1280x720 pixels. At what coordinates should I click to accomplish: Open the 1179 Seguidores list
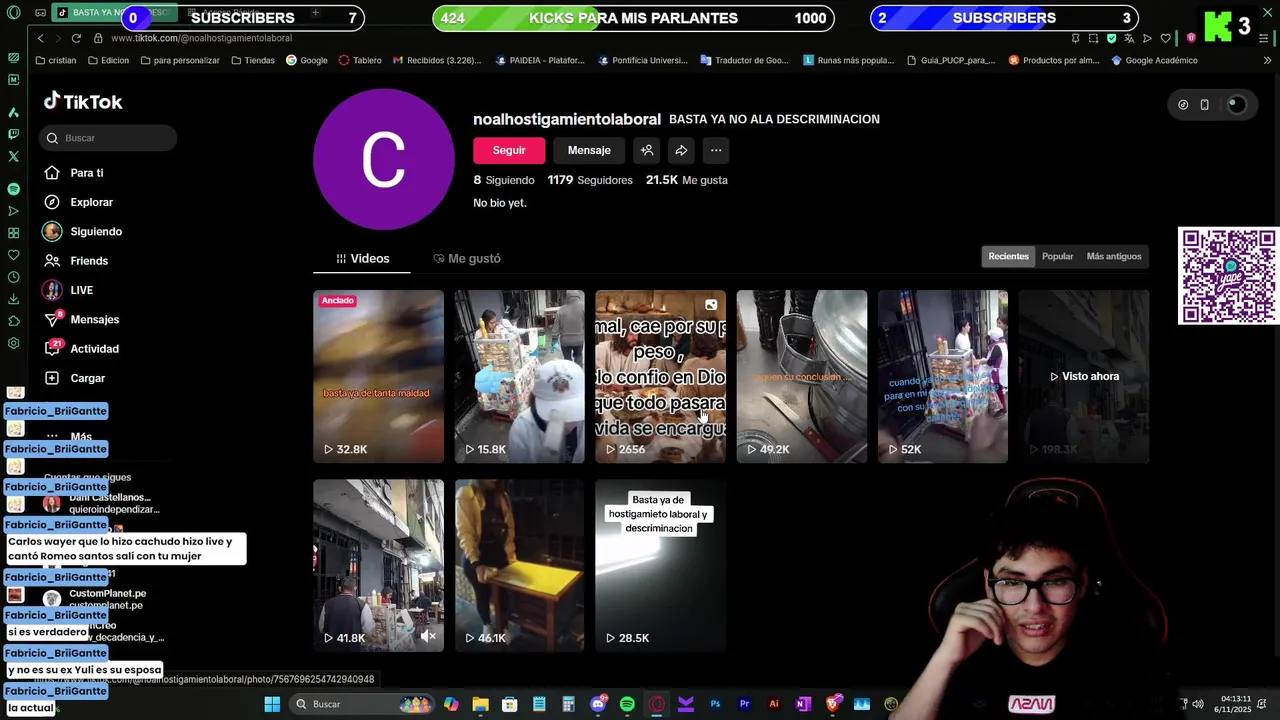pyautogui.click(x=590, y=180)
